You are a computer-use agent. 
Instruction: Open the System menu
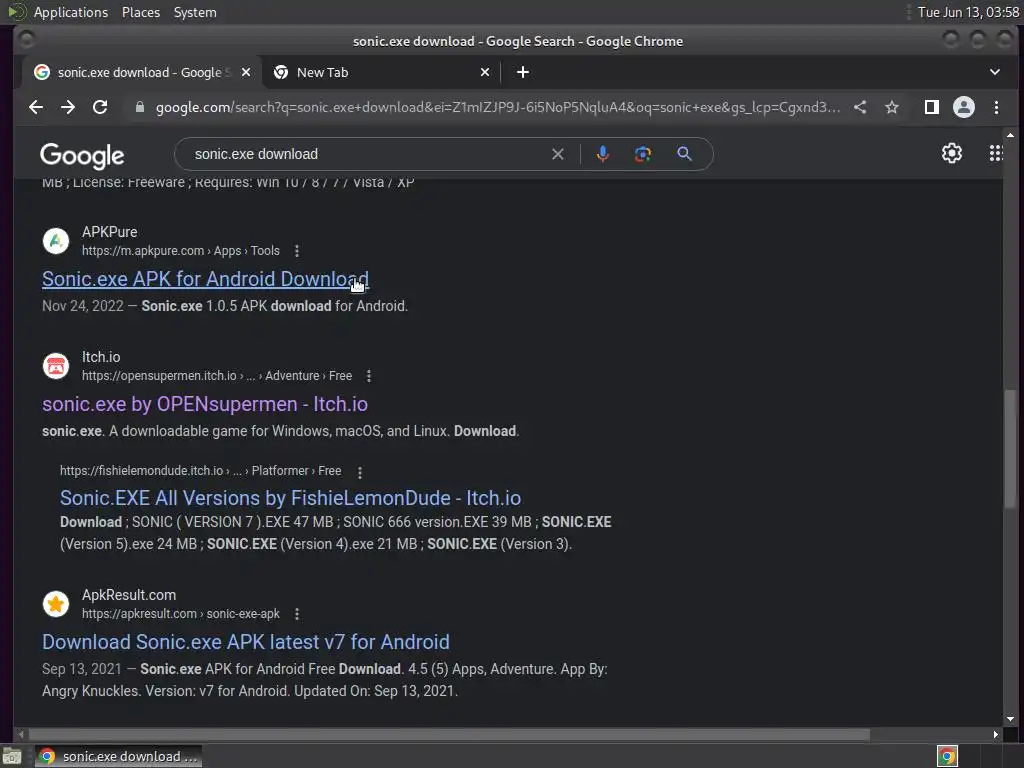tap(195, 12)
